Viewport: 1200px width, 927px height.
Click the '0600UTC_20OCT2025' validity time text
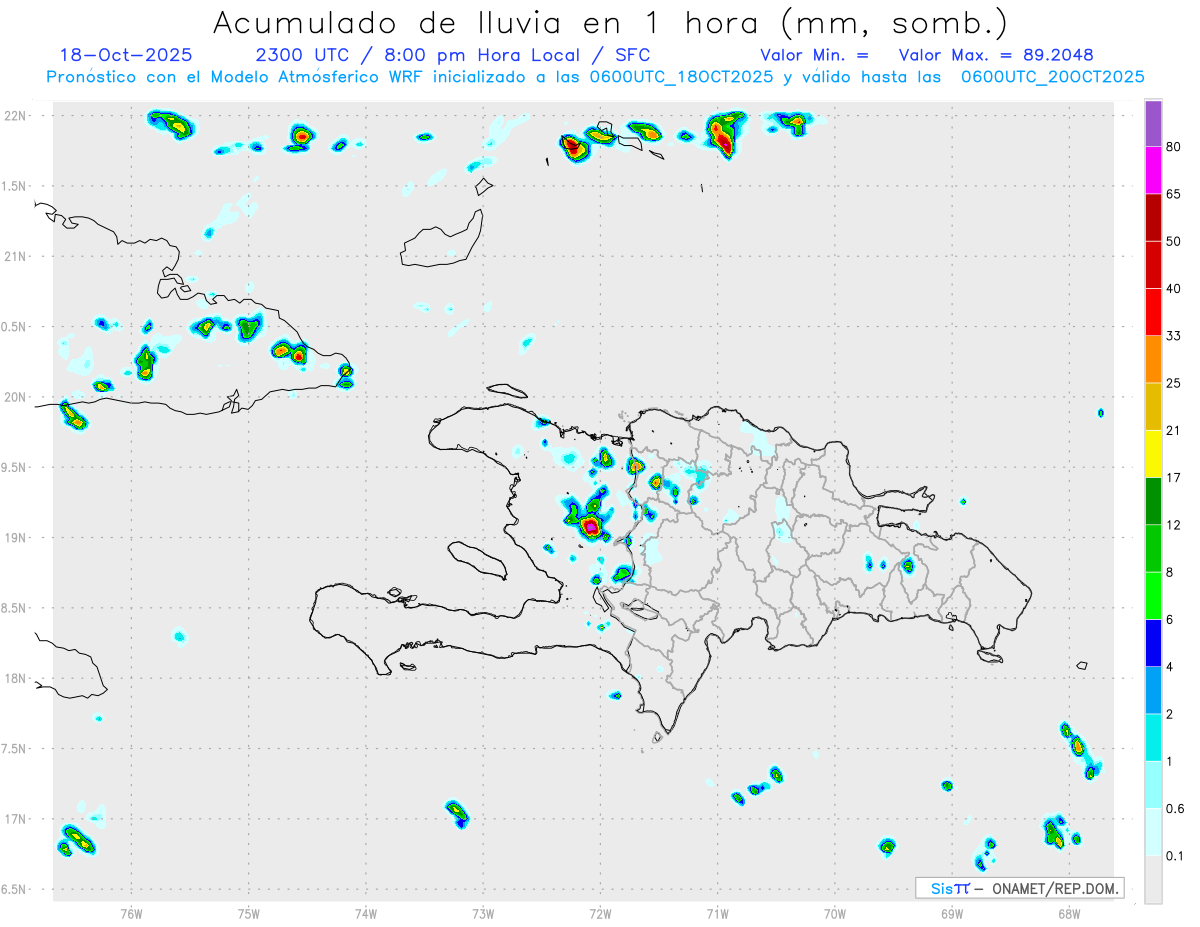coord(1053,76)
